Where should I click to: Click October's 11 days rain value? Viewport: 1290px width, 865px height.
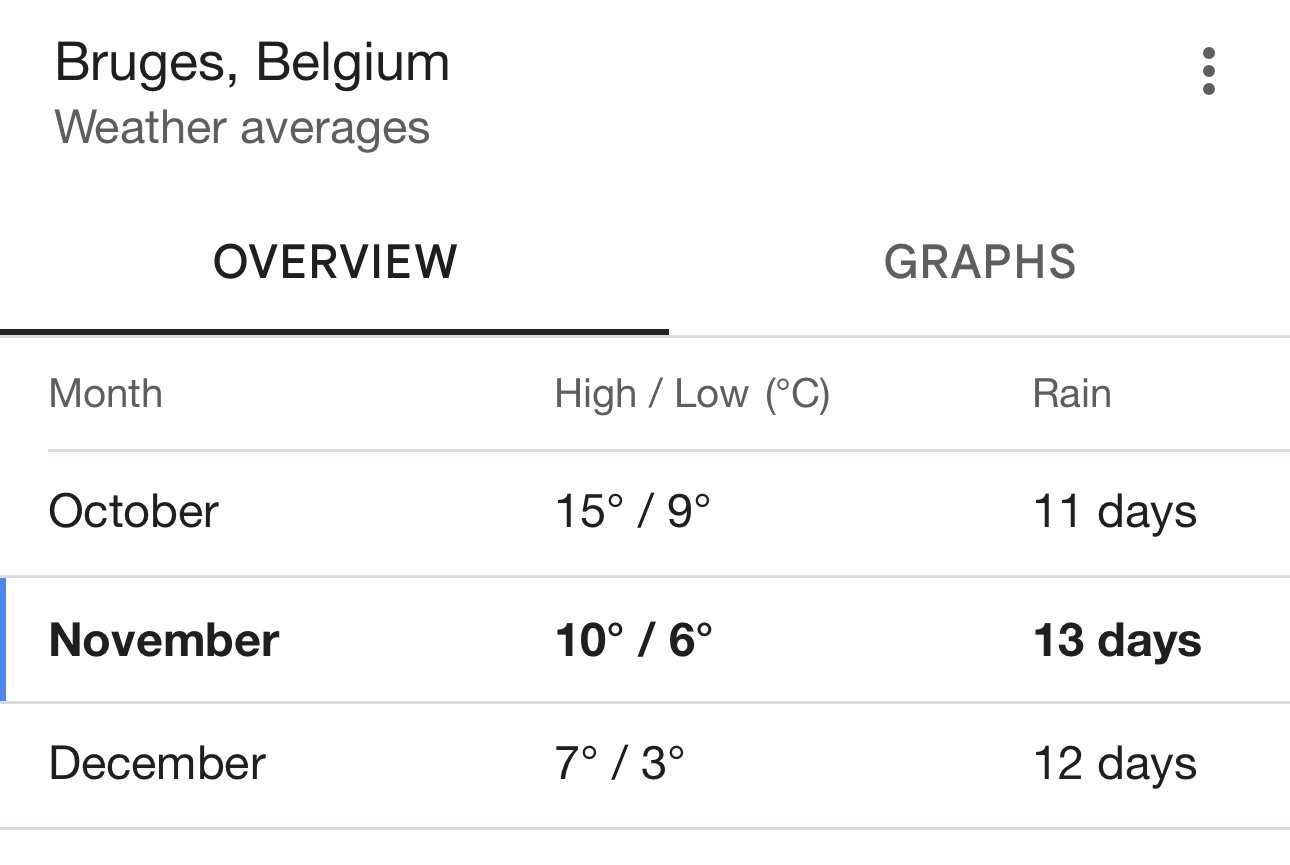point(1115,513)
